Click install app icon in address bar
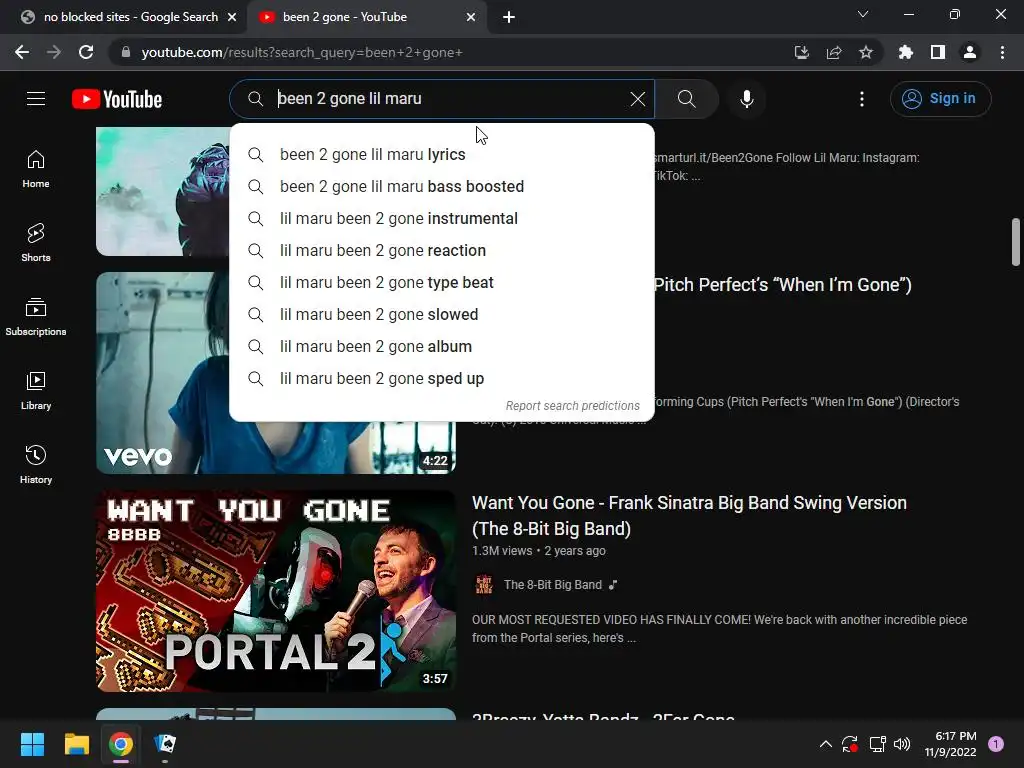1024x768 pixels. pyautogui.click(x=801, y=52)
